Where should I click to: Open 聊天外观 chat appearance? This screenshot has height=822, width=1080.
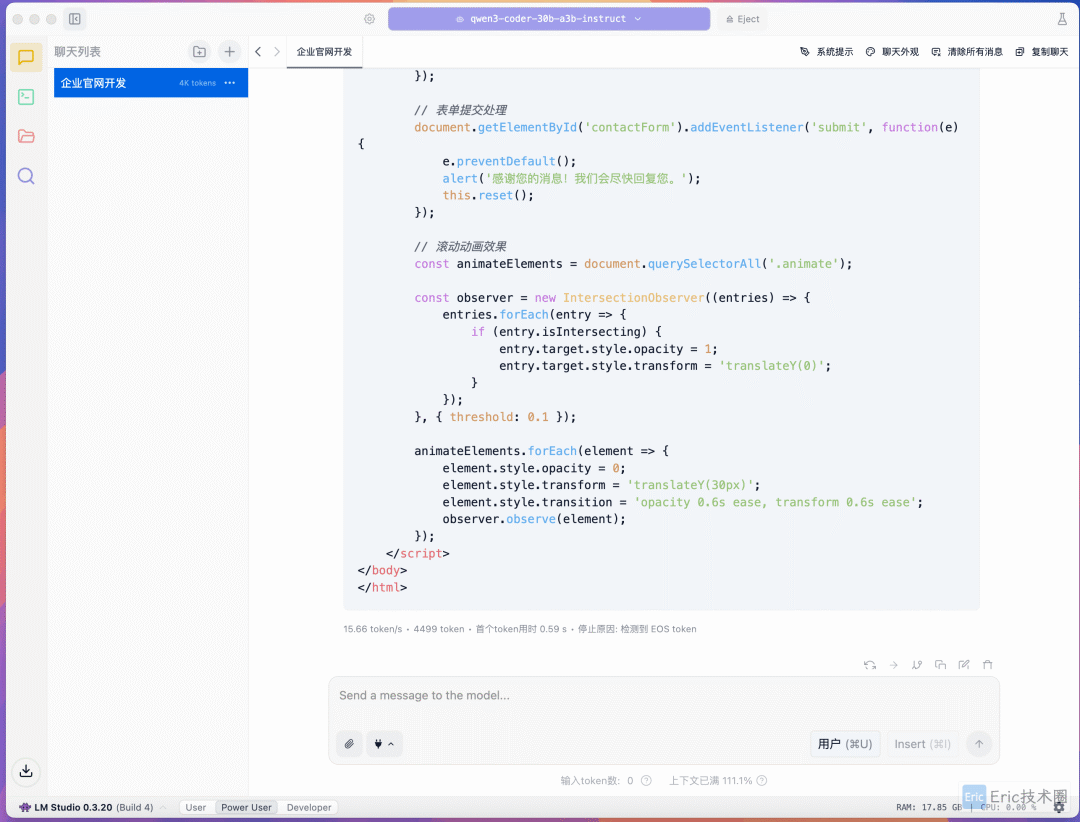(x=892, y=52)
